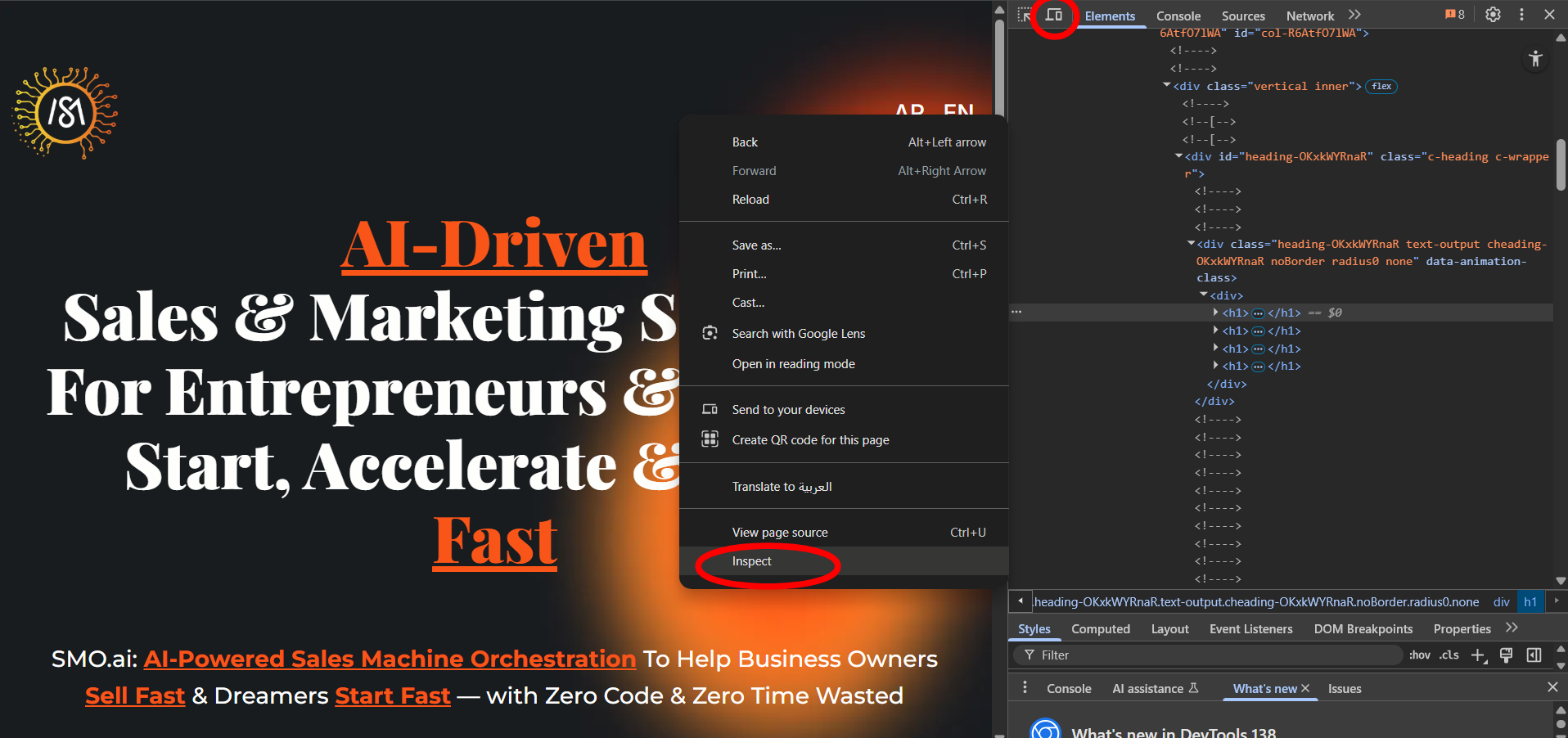Click the Sell Fast link
The width and height of the screenshot is (1568, 738).
click(x=135, y=695)
